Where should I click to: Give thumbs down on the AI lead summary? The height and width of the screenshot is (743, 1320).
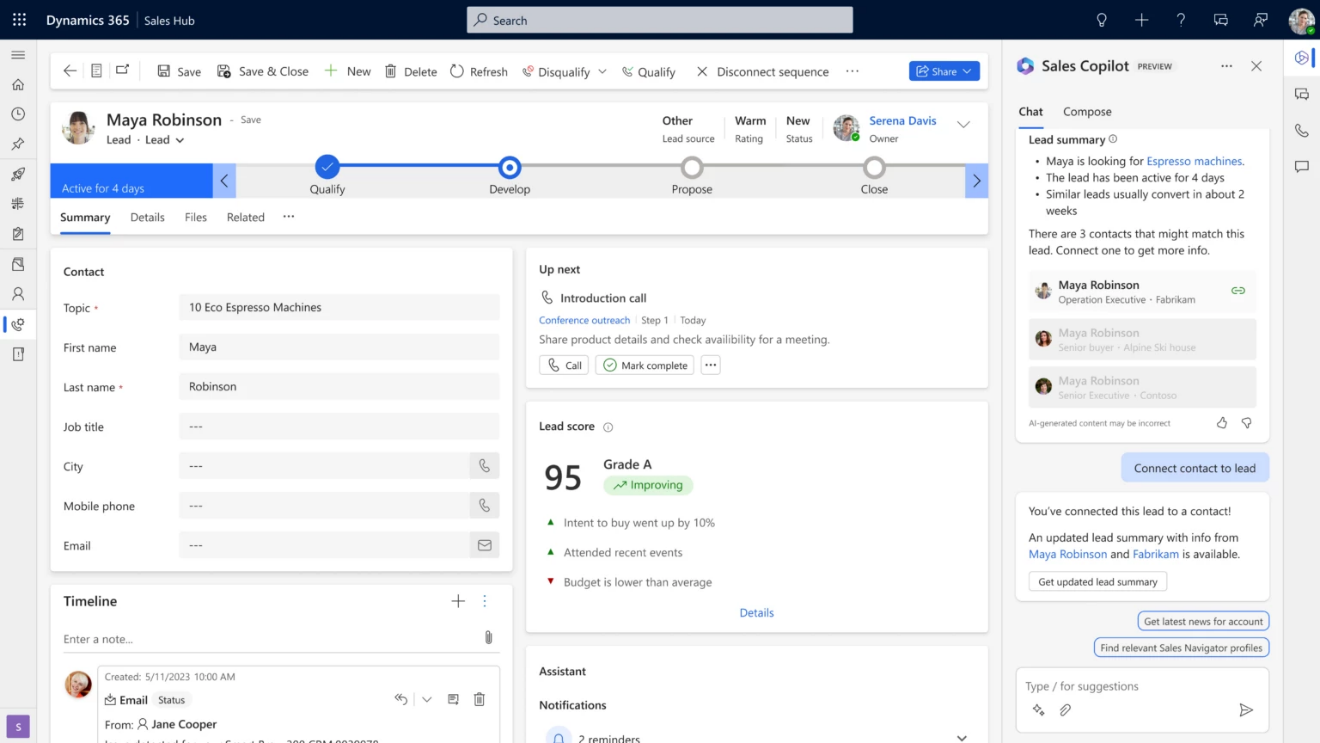(1246, 423)
